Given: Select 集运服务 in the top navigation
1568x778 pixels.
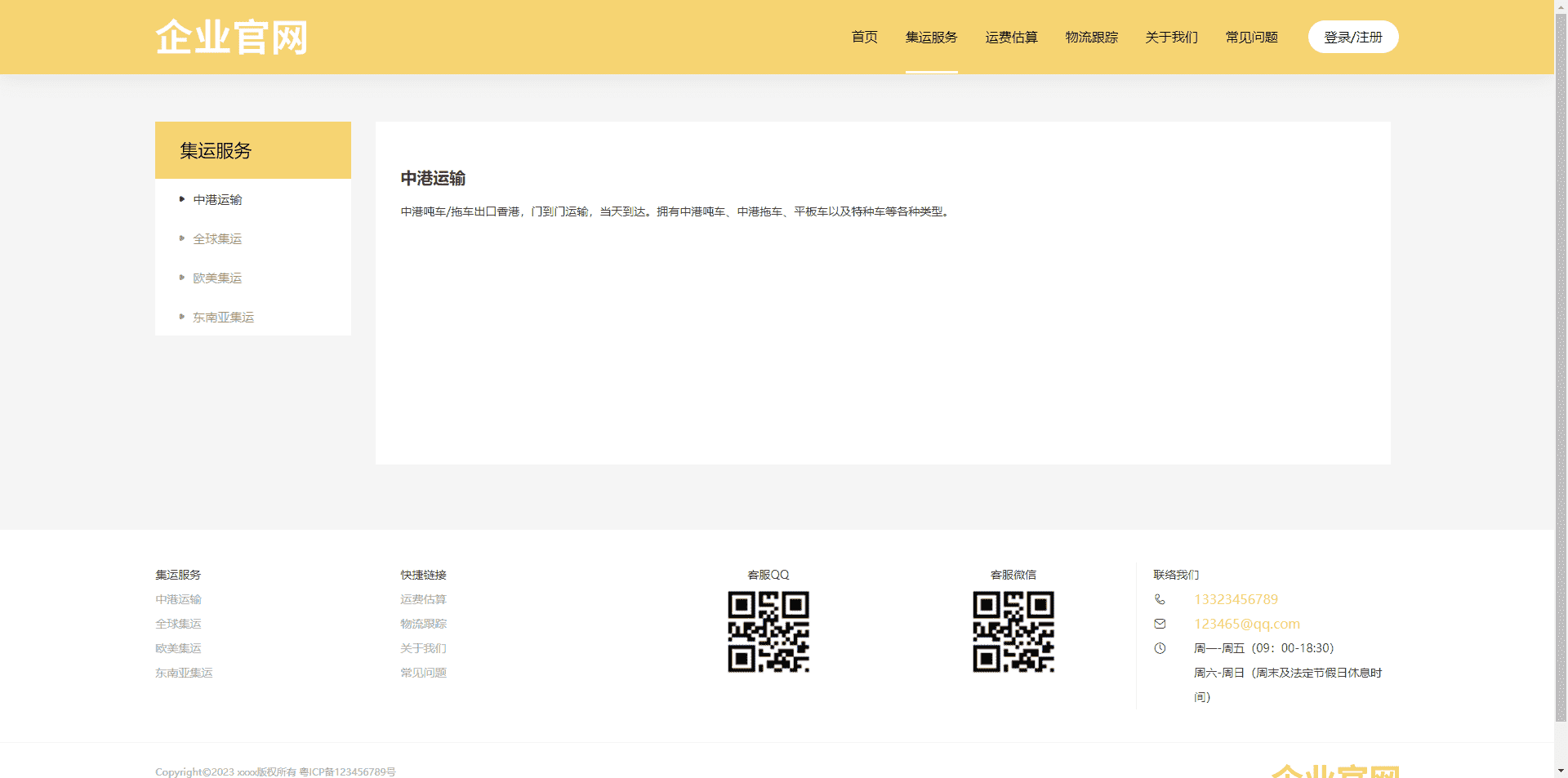Looking at the screenshot, I should pos(931,37).
